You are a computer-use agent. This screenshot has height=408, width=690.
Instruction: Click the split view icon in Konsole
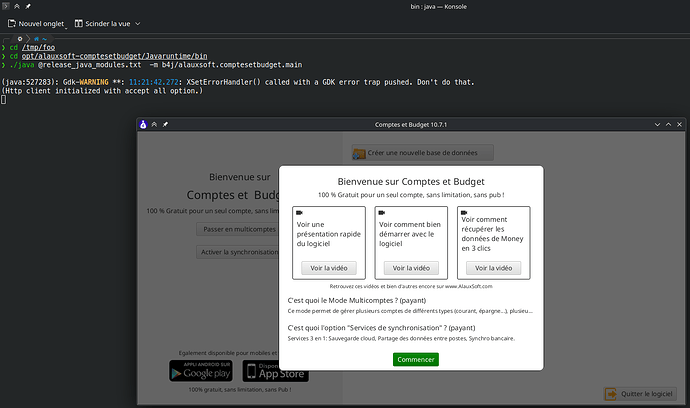coord(78,23)
